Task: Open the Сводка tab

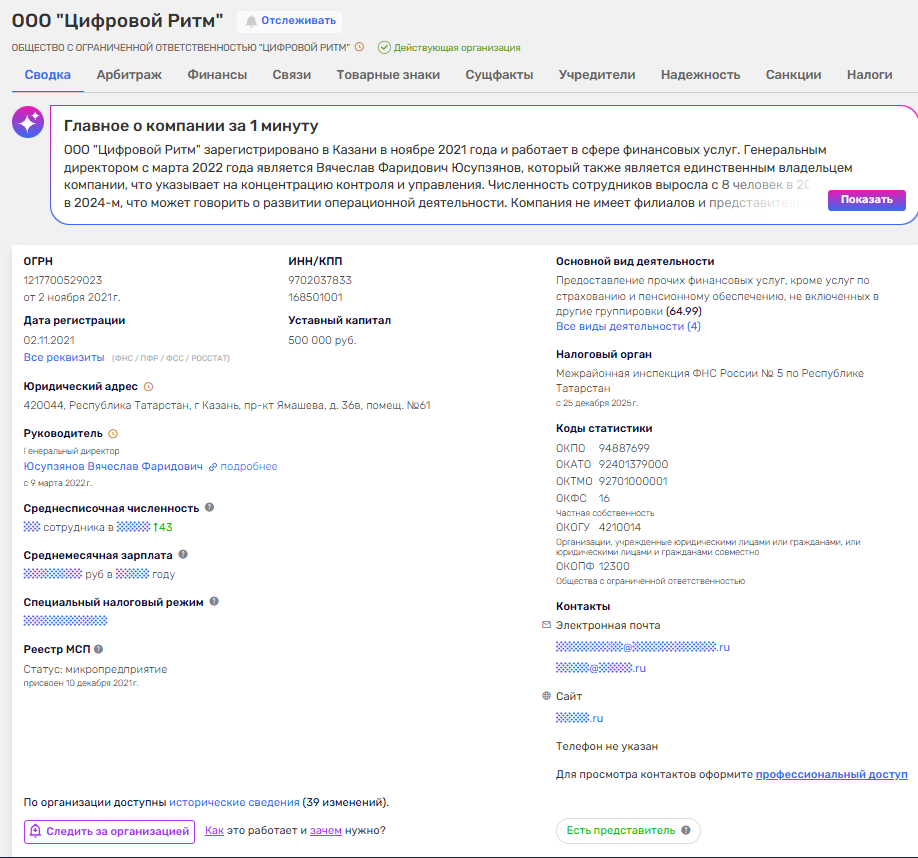Action: [x=47, y=75]
